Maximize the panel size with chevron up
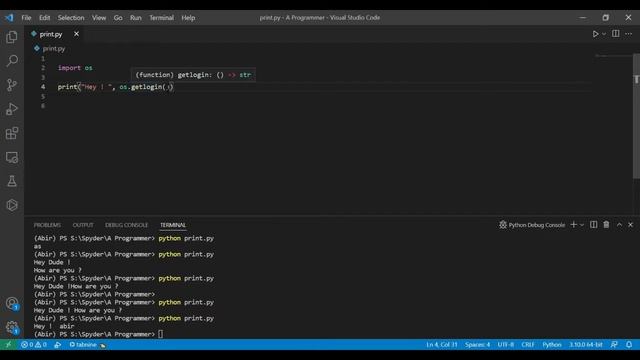 [619, 225]
